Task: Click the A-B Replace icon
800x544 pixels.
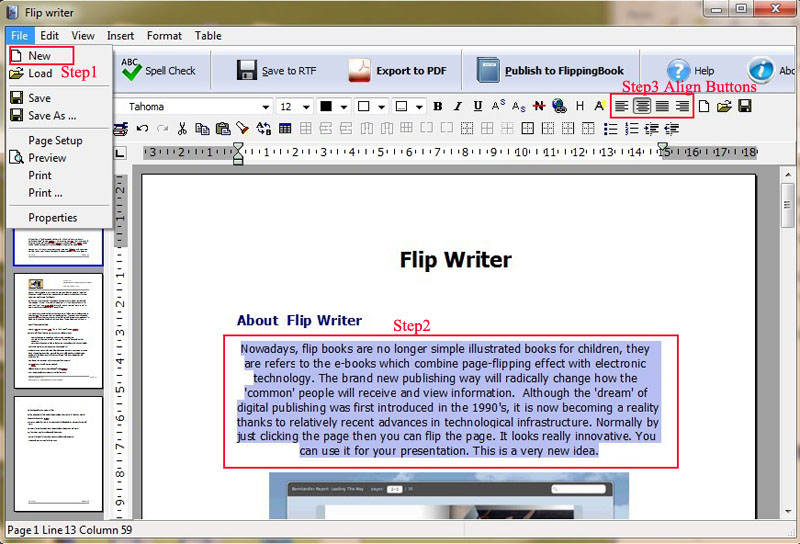Action: click(x=264, y=128)
